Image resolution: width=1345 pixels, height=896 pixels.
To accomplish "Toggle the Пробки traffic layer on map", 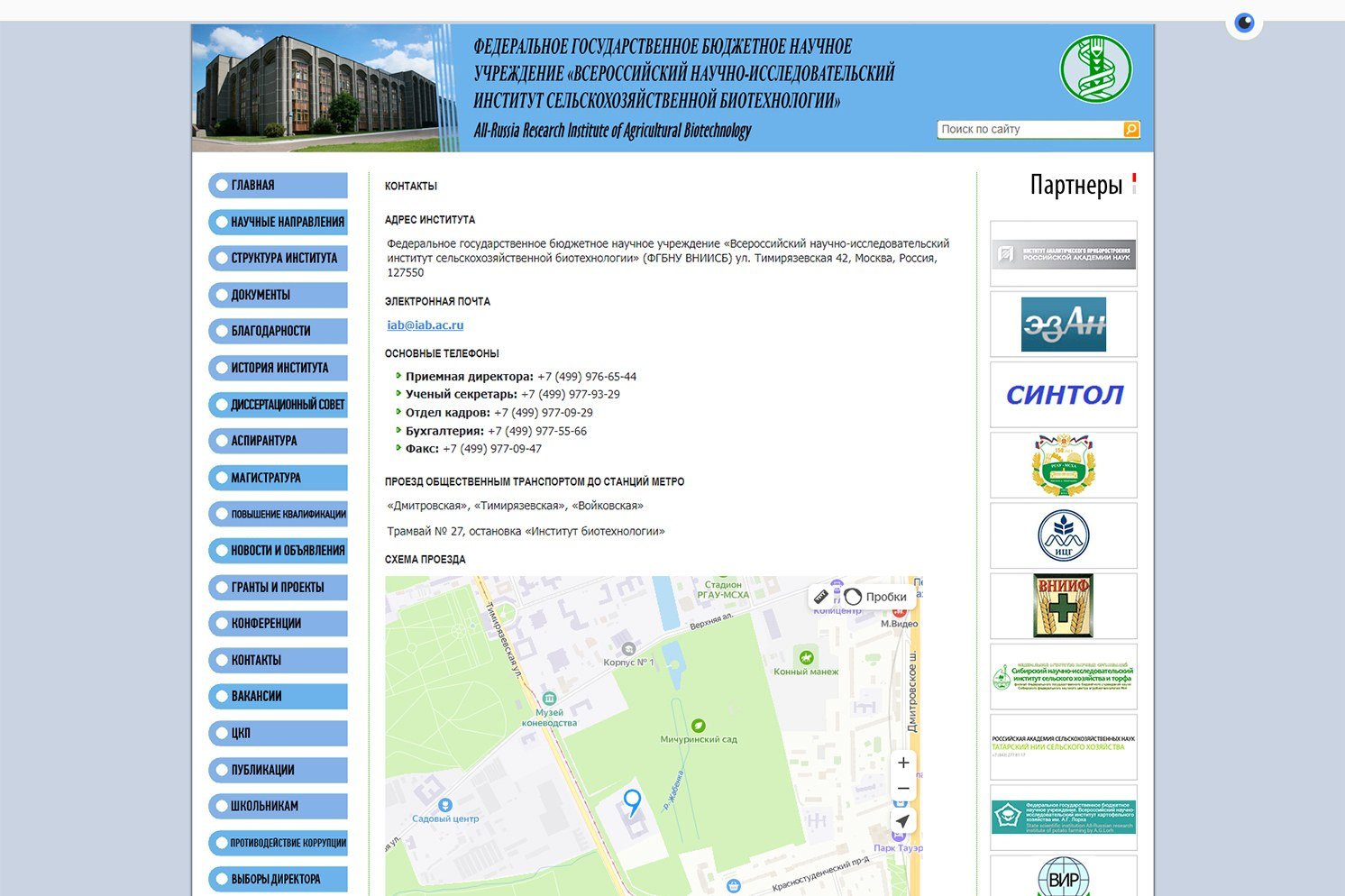I will pos(875,597).
